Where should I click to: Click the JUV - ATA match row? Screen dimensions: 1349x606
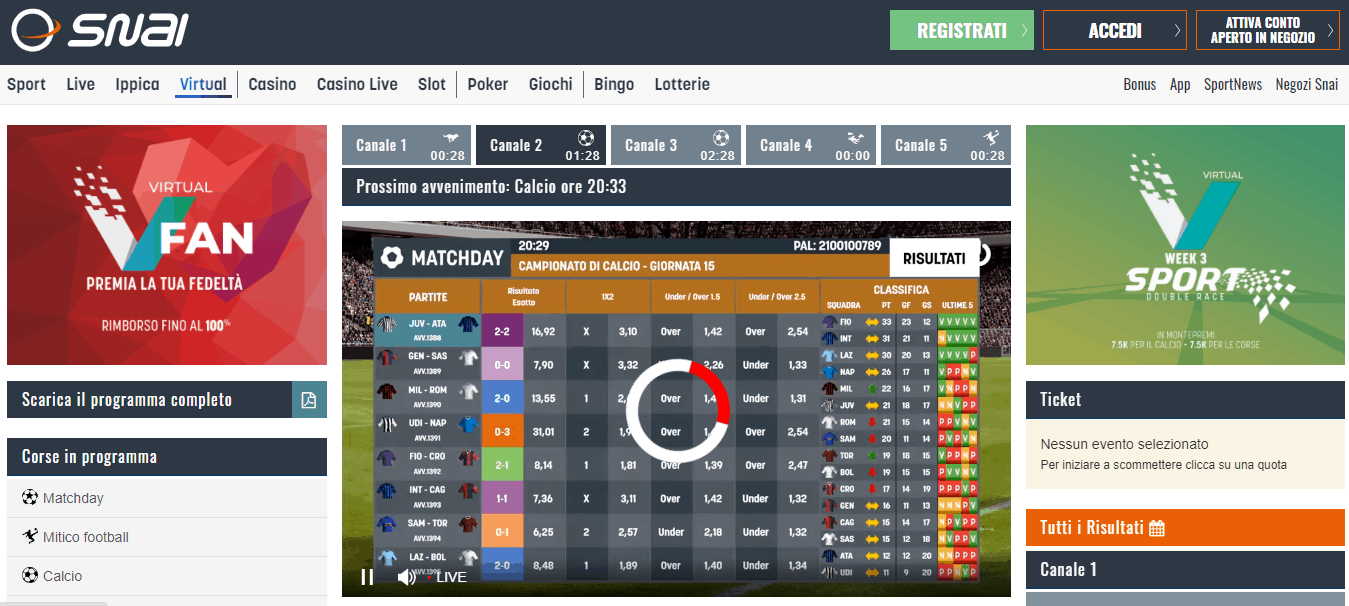428,330
